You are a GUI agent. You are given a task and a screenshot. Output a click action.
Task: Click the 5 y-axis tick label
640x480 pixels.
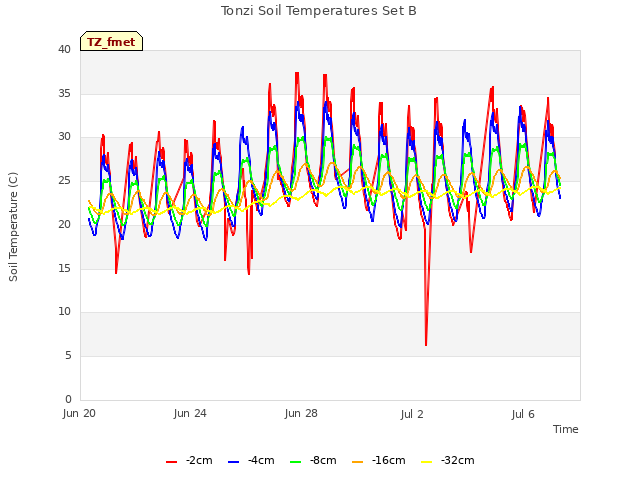click(68, 356)
